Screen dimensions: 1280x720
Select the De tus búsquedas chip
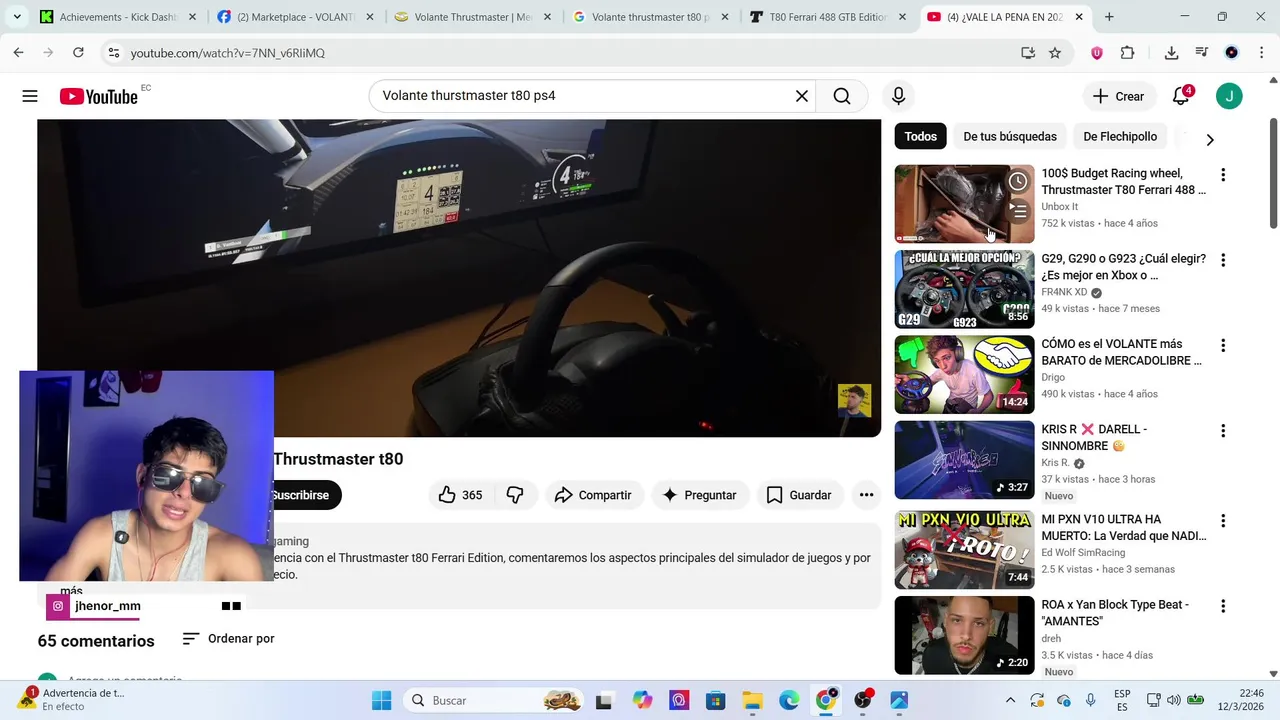1010,136
